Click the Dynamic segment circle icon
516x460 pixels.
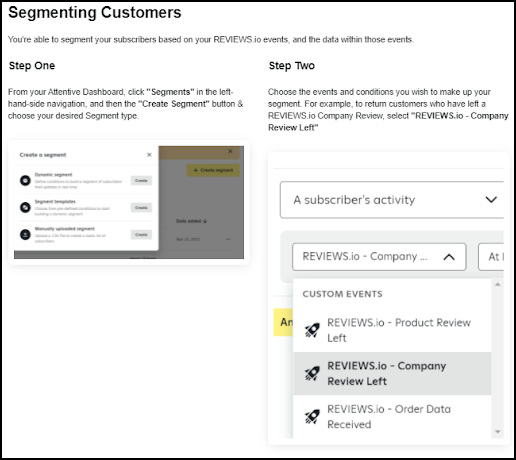[25, 180]
